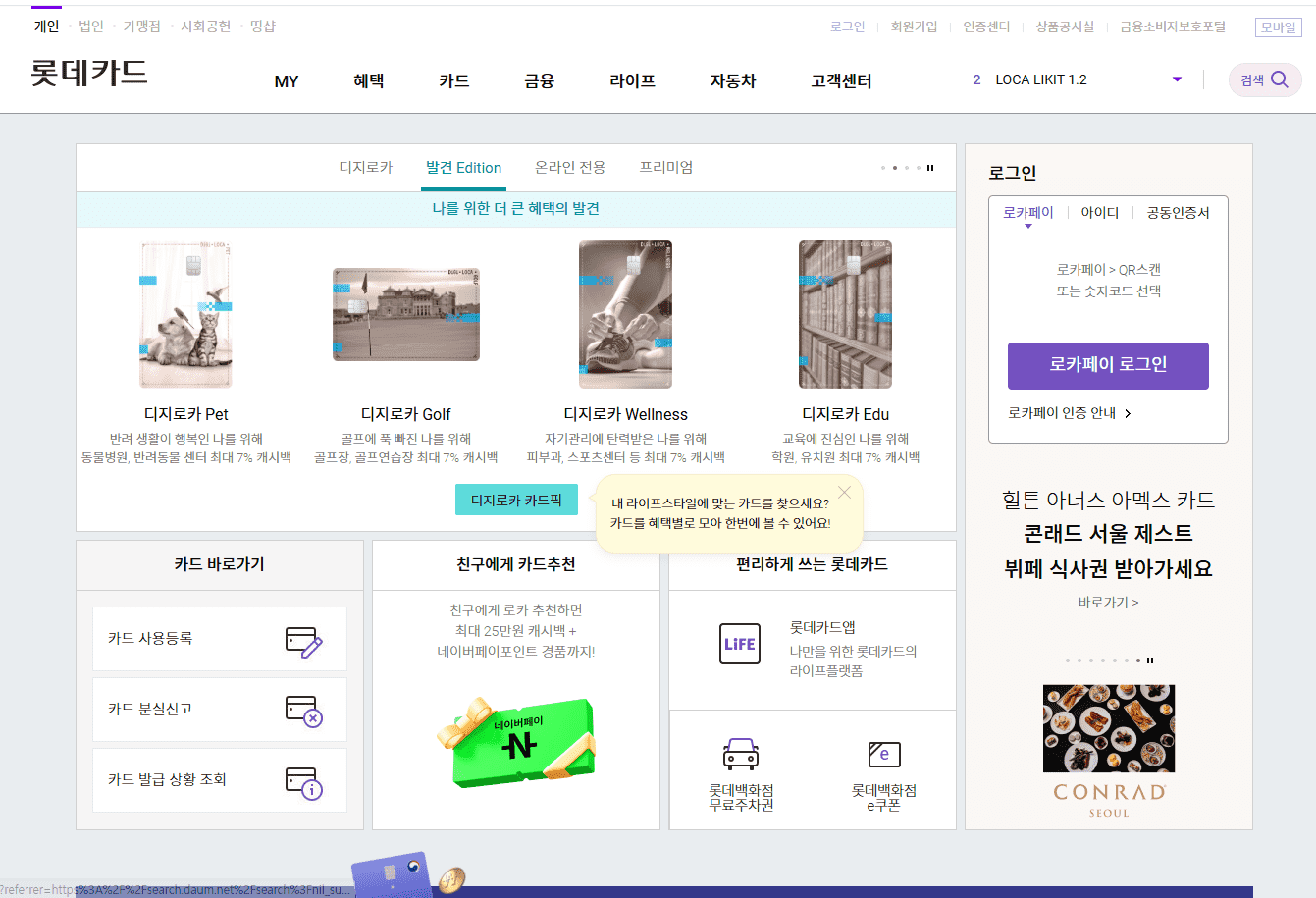This screenshot has height=898, width=1316.
Task: Open the 고객센터 menu
Action: (841, 81)
